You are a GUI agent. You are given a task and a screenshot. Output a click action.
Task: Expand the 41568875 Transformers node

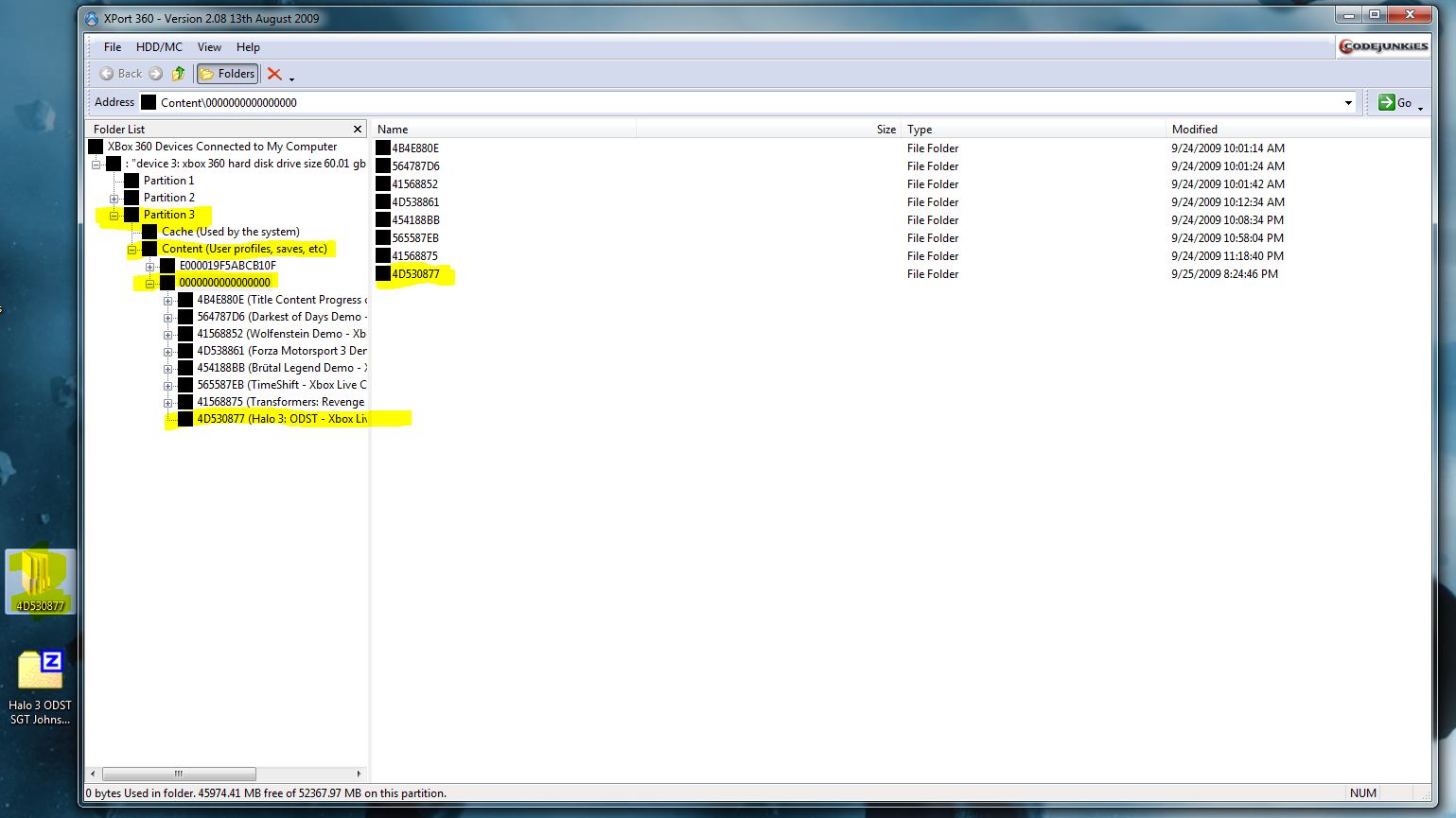tap(167, 403)
